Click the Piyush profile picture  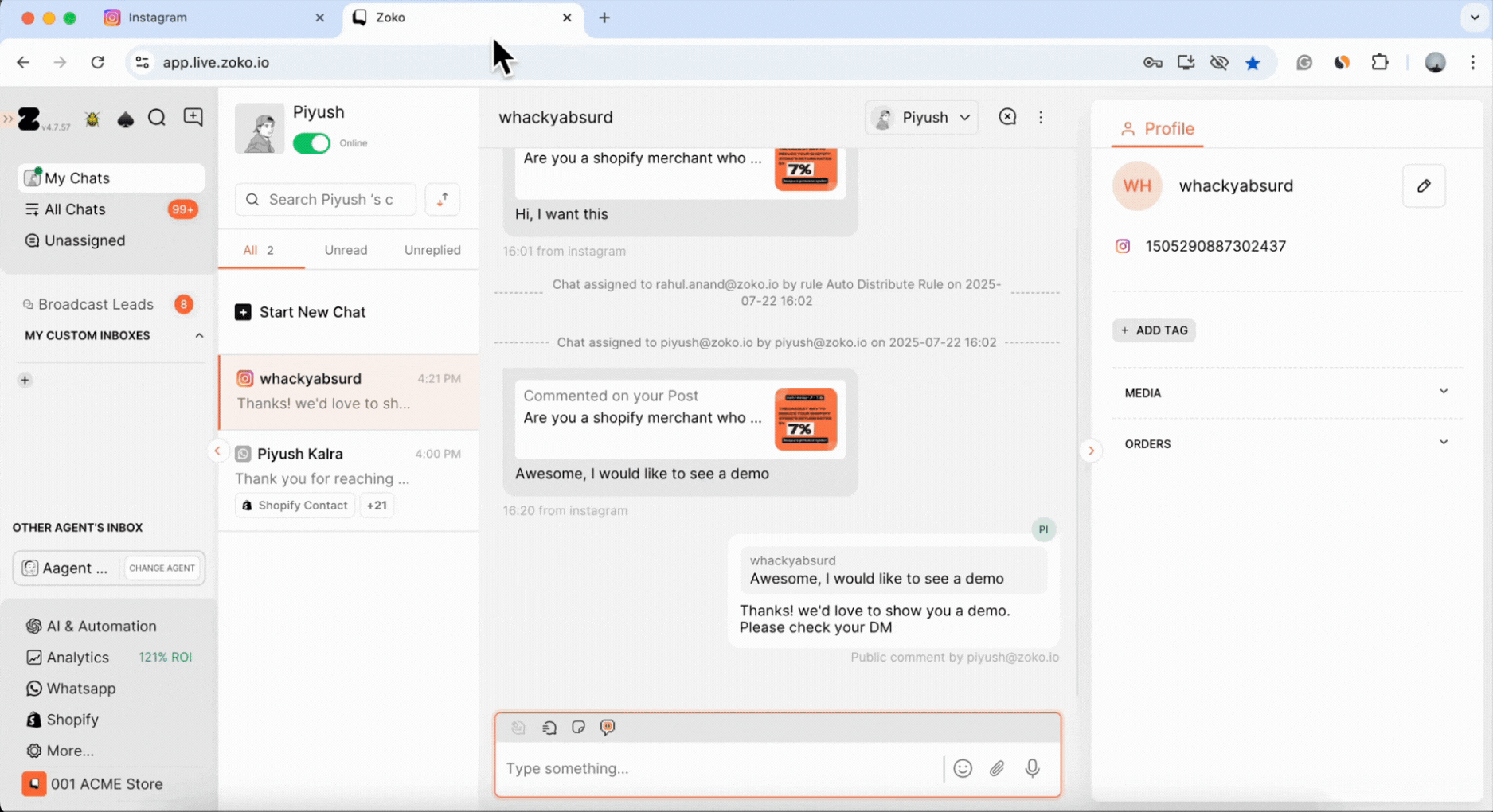click(260, 128)
